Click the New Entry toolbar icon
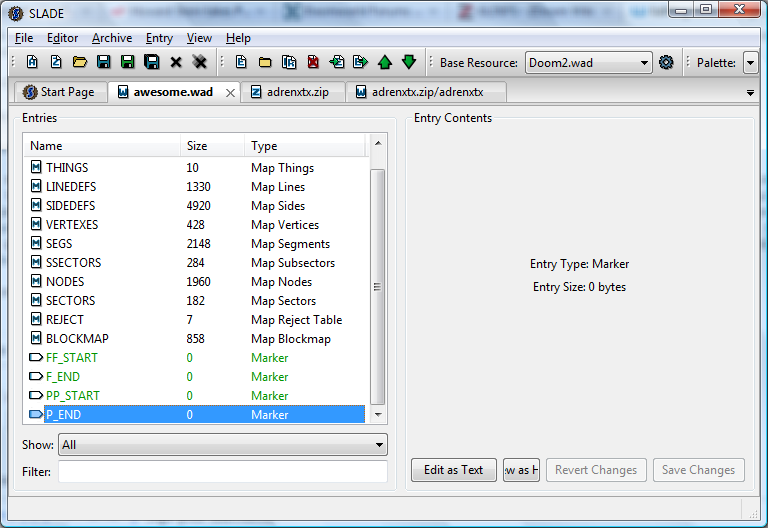Screen dimensions: 768x528 241,62
